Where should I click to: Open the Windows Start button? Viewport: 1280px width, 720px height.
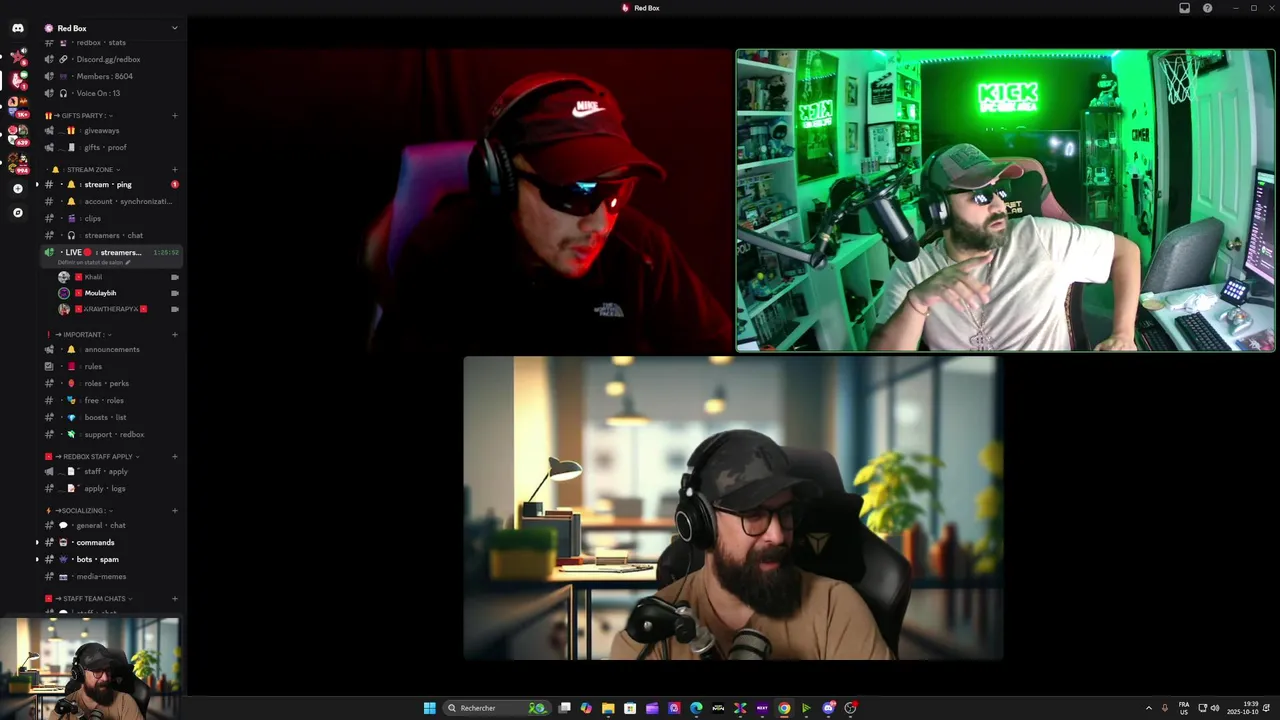coord(430,708)
